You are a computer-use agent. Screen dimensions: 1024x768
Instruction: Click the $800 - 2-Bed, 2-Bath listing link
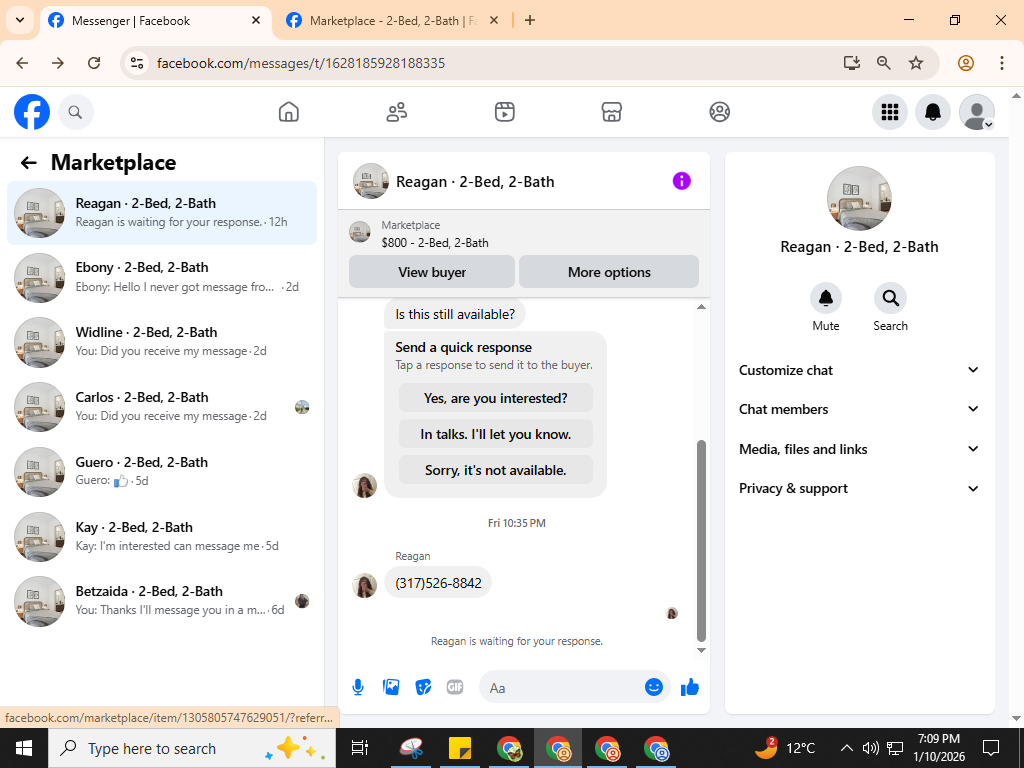coord(435,242)
